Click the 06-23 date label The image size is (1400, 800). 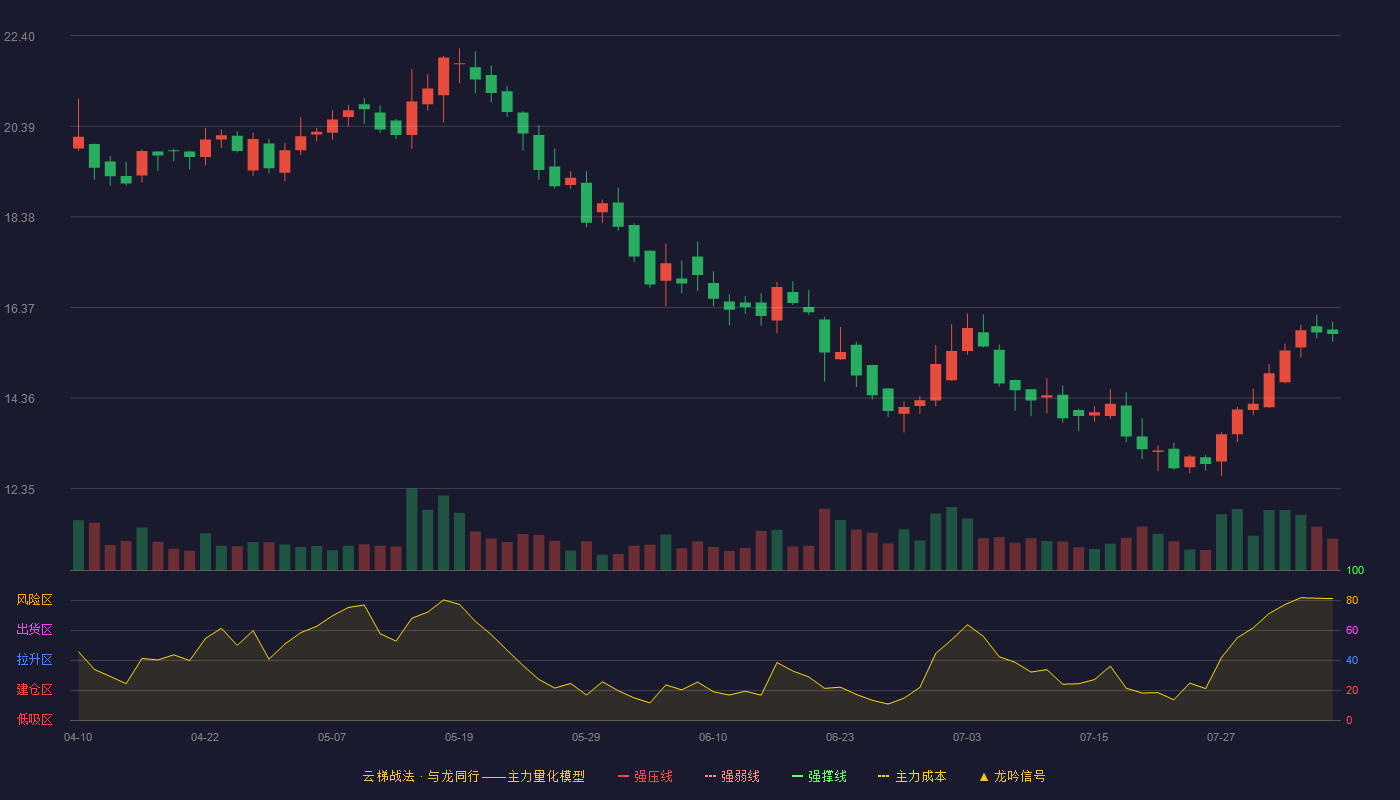click(840, 737)
